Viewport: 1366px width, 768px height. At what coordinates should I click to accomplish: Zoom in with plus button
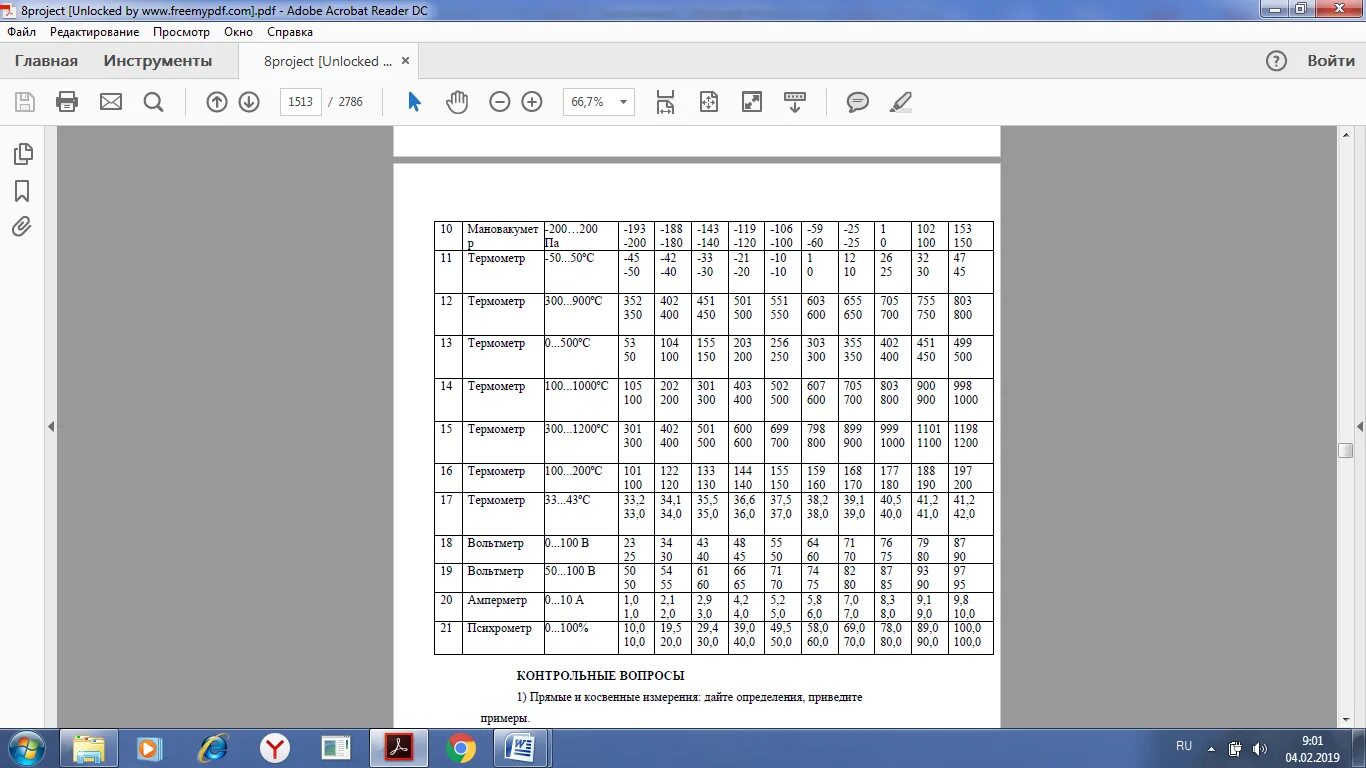point(532,102)
